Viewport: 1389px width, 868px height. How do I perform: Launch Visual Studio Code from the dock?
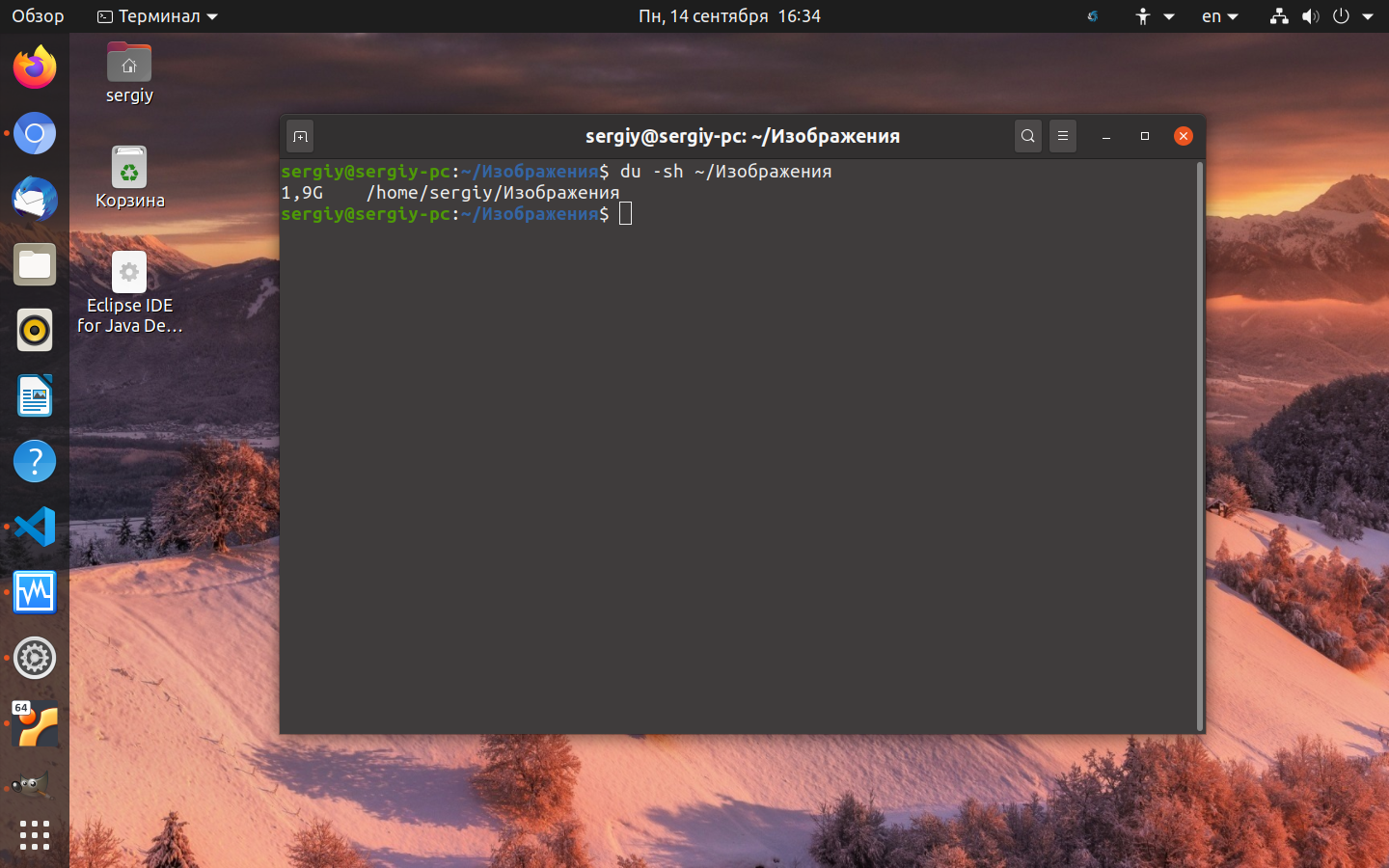[x=35, y=527]
